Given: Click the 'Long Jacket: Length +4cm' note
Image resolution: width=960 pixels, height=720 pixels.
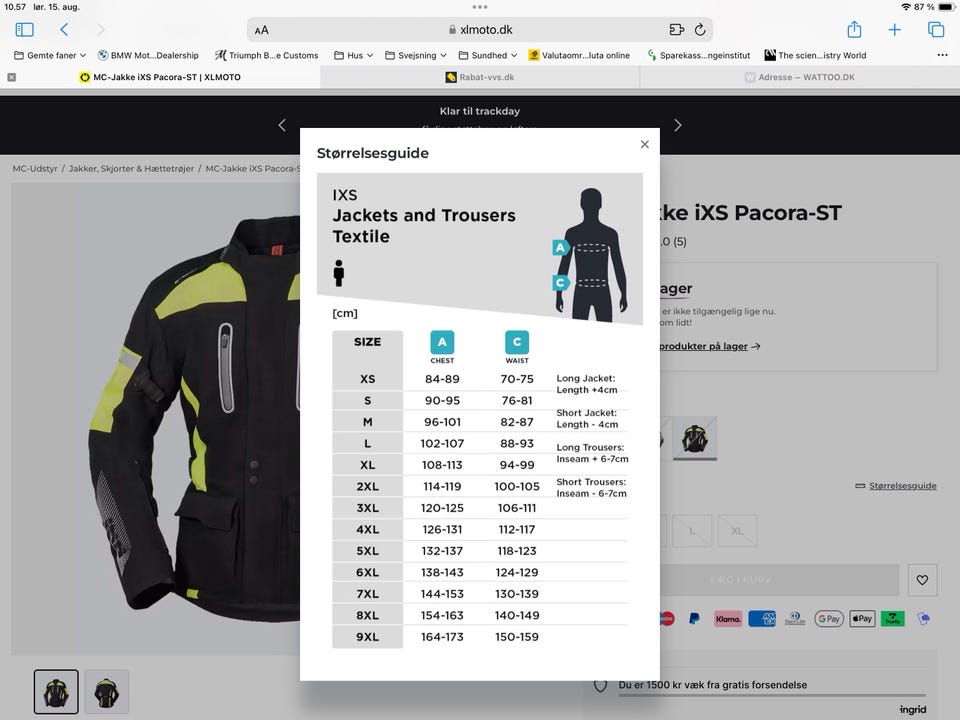Looking at the screenshot, I should 587,384.
